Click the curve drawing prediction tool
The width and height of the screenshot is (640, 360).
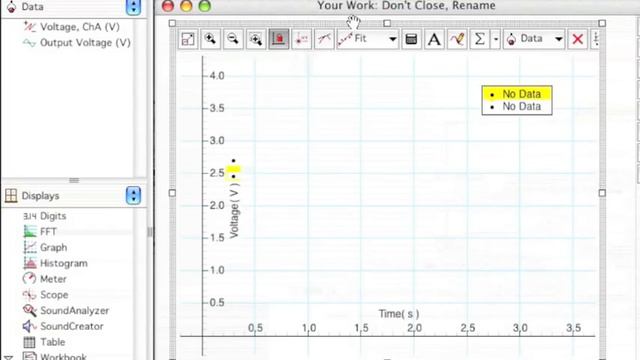tap(457, 39)
